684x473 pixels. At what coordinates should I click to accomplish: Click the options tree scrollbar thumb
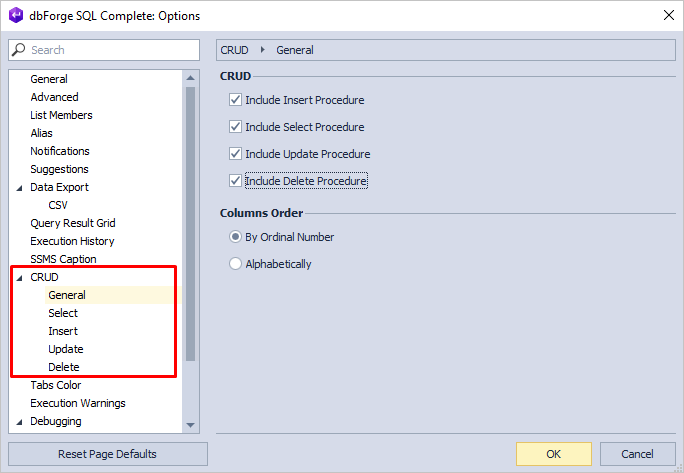click(191, 224)
